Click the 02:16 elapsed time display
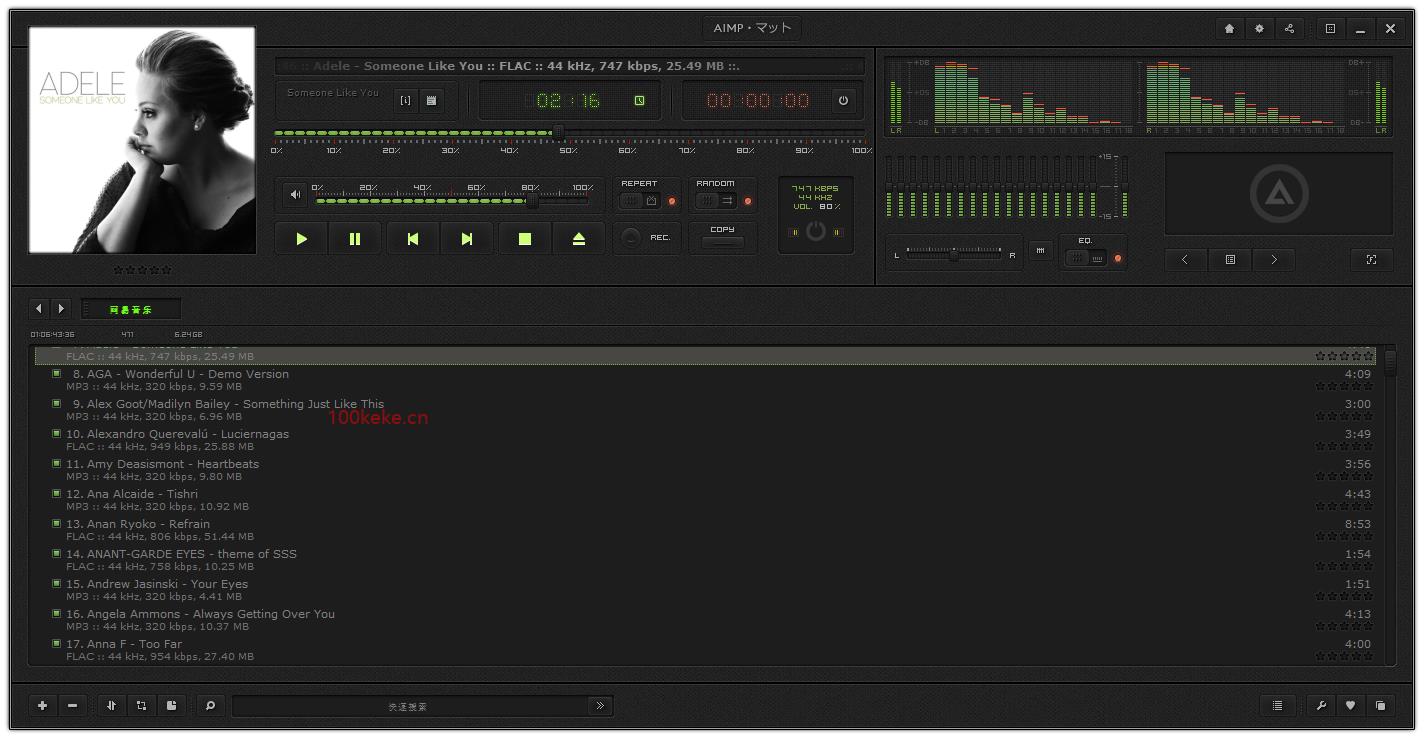The height and width of the screenshot is (739, 1425). (568, 100)
